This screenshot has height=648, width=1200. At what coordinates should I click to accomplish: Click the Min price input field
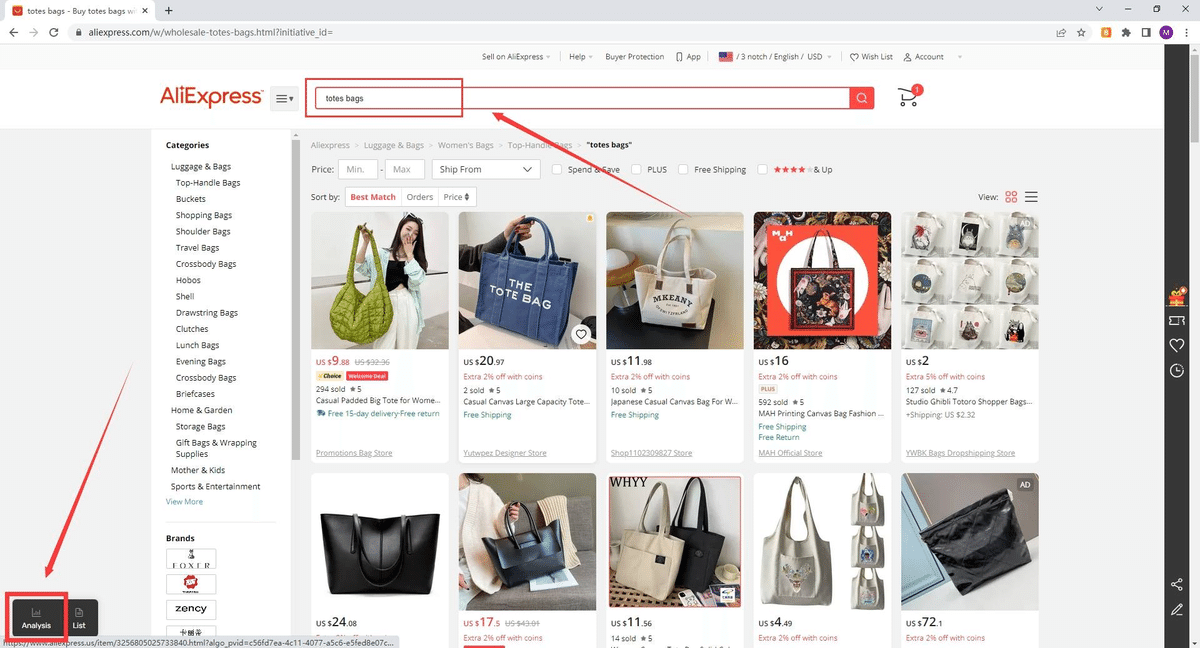pyautogui.click(x=357, y=169)
